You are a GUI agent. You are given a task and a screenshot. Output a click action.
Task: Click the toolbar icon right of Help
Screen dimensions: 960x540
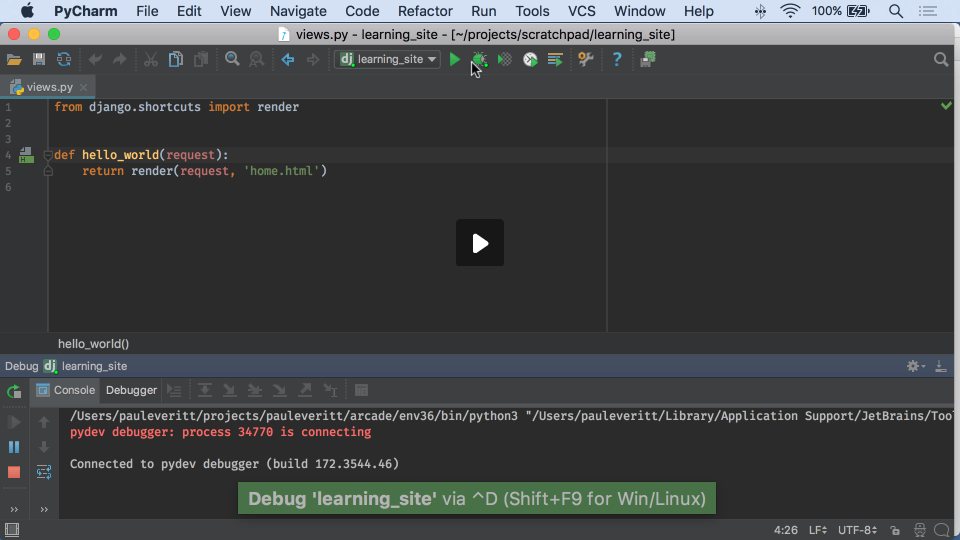coord(648,59)
